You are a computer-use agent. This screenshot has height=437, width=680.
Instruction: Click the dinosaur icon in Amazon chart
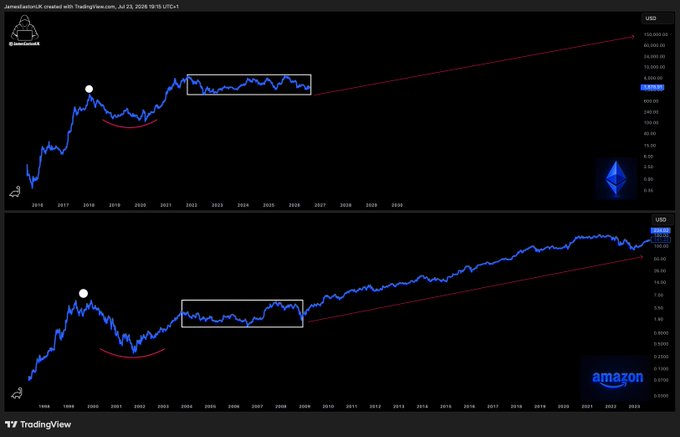click(x=16, y=394)
